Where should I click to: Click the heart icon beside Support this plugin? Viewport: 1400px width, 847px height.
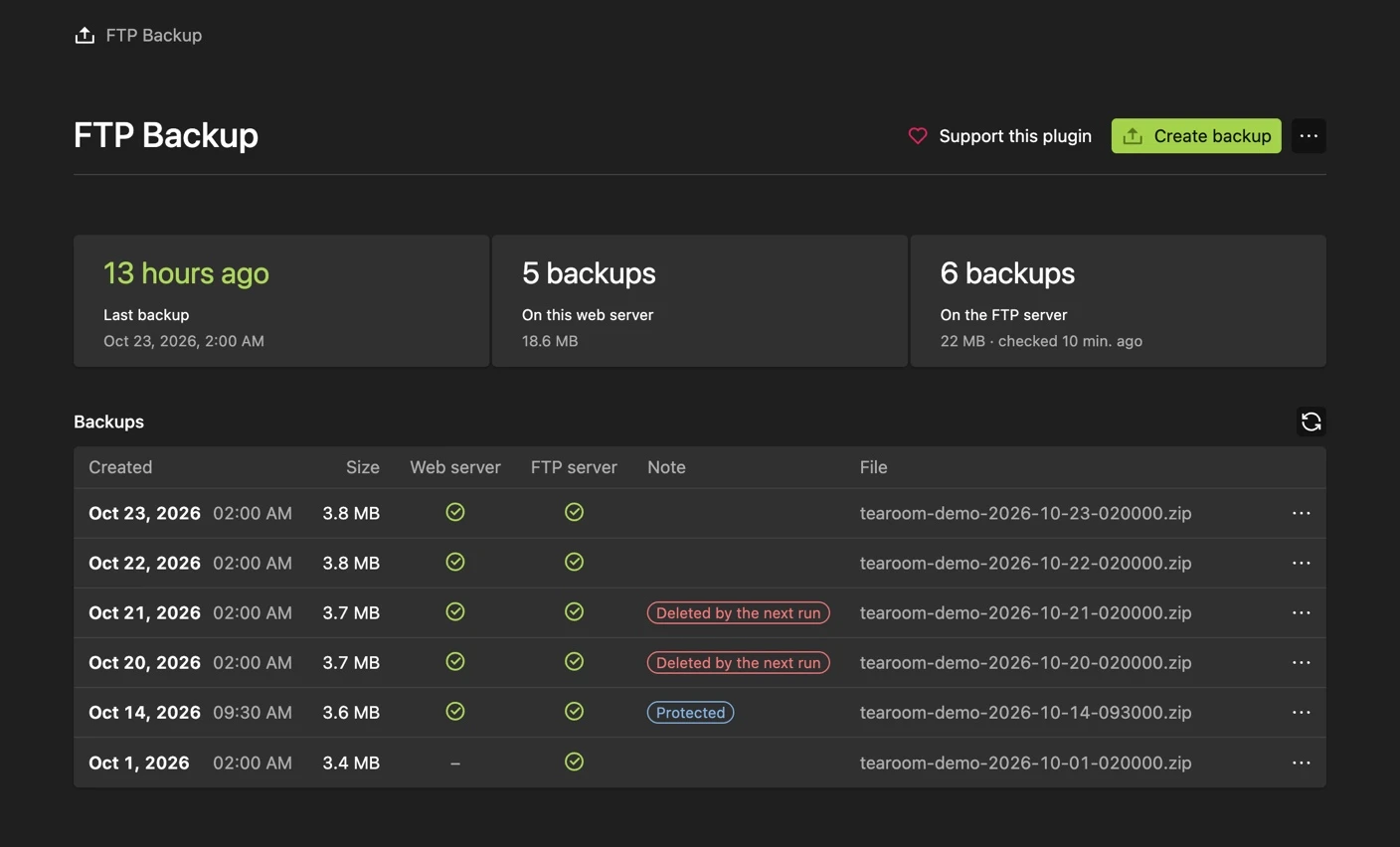point(918,136)
